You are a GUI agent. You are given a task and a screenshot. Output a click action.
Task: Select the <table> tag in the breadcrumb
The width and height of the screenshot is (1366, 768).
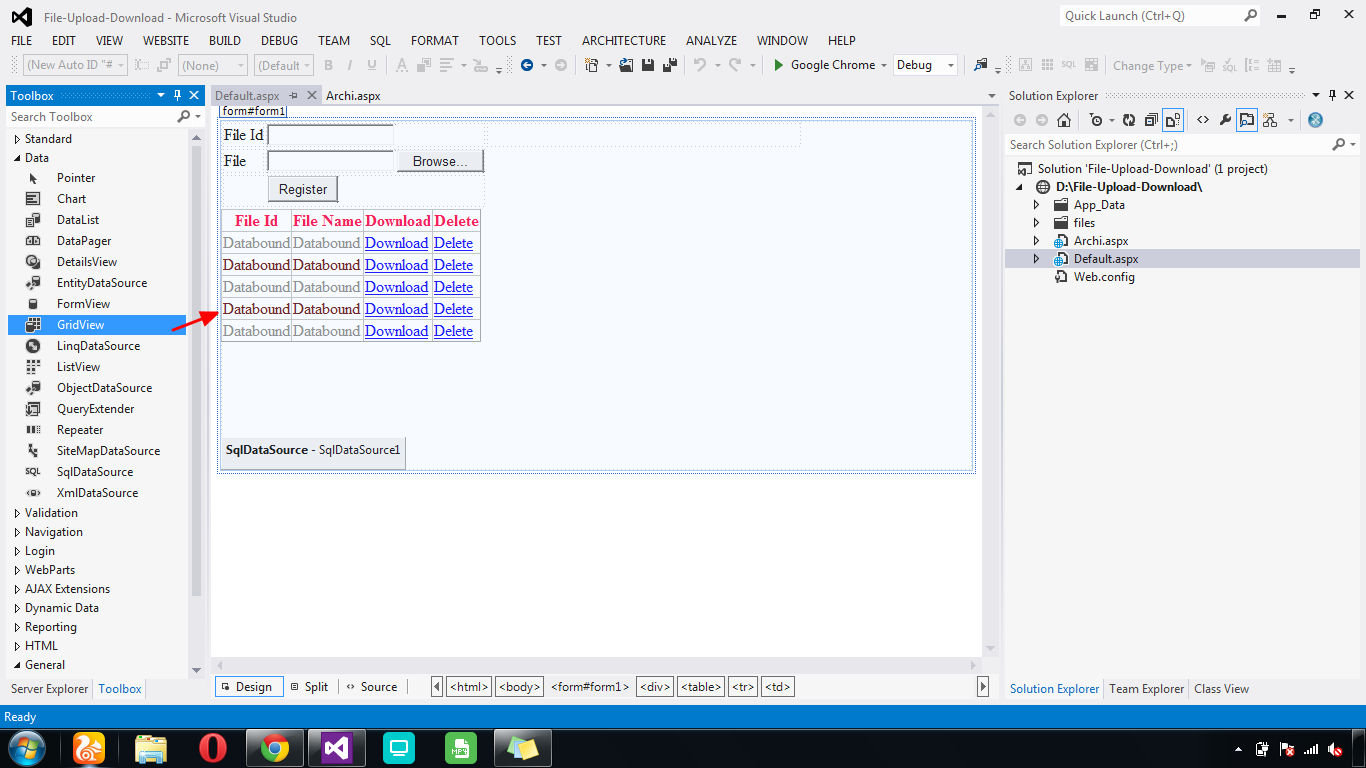[701, 687]
